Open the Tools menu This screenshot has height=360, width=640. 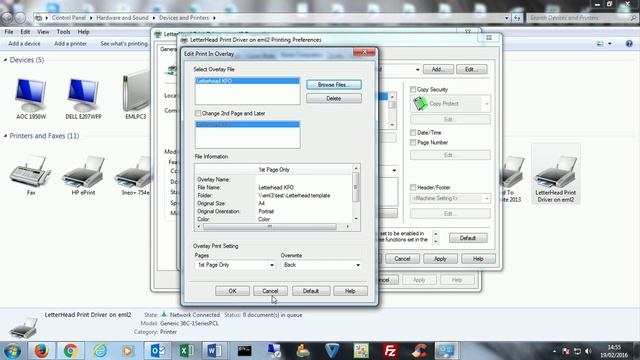pyautogui.click(x=63, y=32)
